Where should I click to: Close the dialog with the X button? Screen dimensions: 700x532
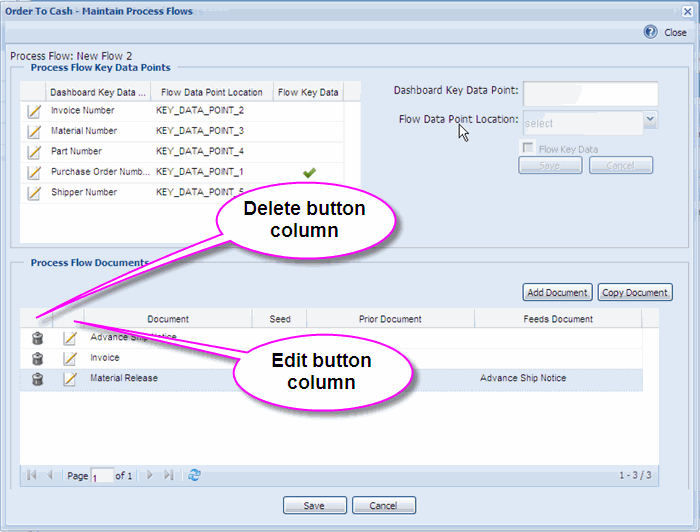(x=688, y=11)
